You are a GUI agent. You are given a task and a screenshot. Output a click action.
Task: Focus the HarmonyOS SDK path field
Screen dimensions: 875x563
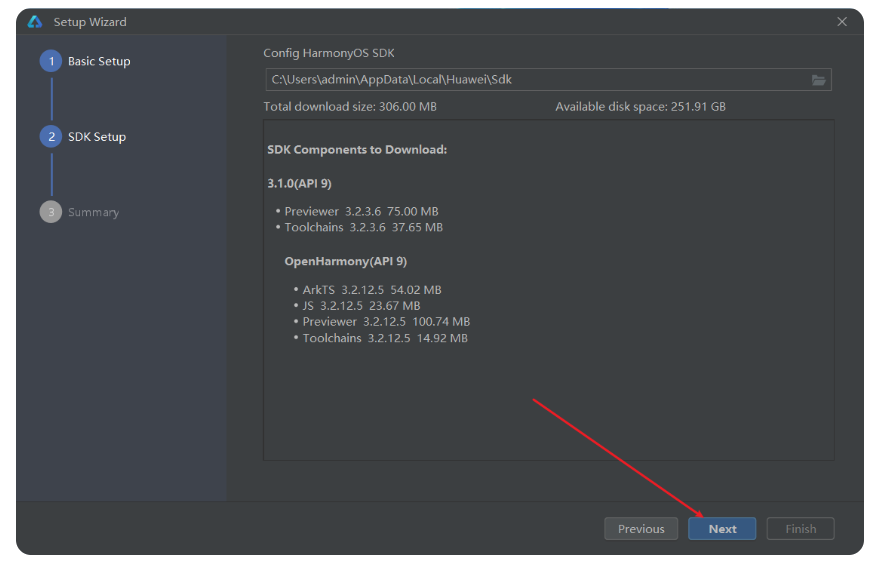[548, 80]
